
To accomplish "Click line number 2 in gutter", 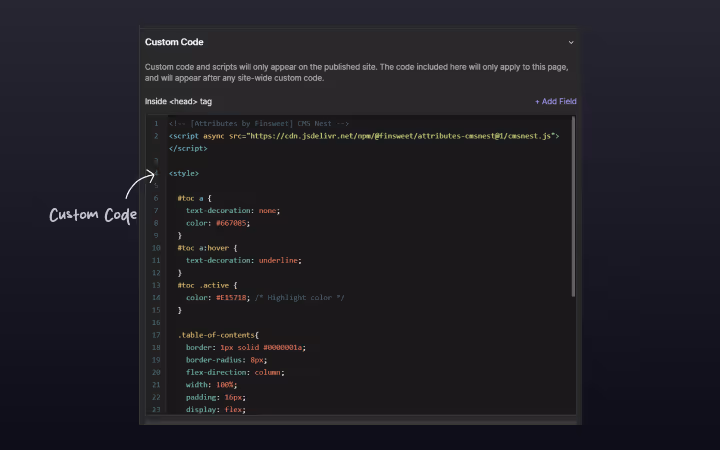I will (x=156, y=136).
